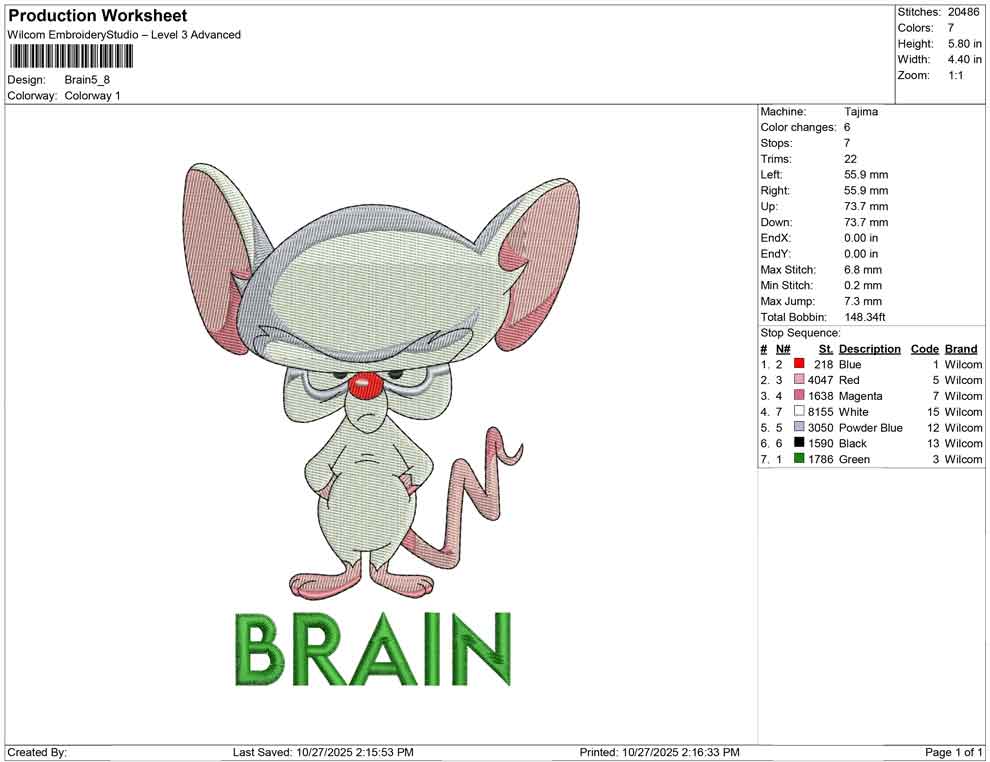Click the Max Jump value '7.3 mm'

(x=863, y=301)
